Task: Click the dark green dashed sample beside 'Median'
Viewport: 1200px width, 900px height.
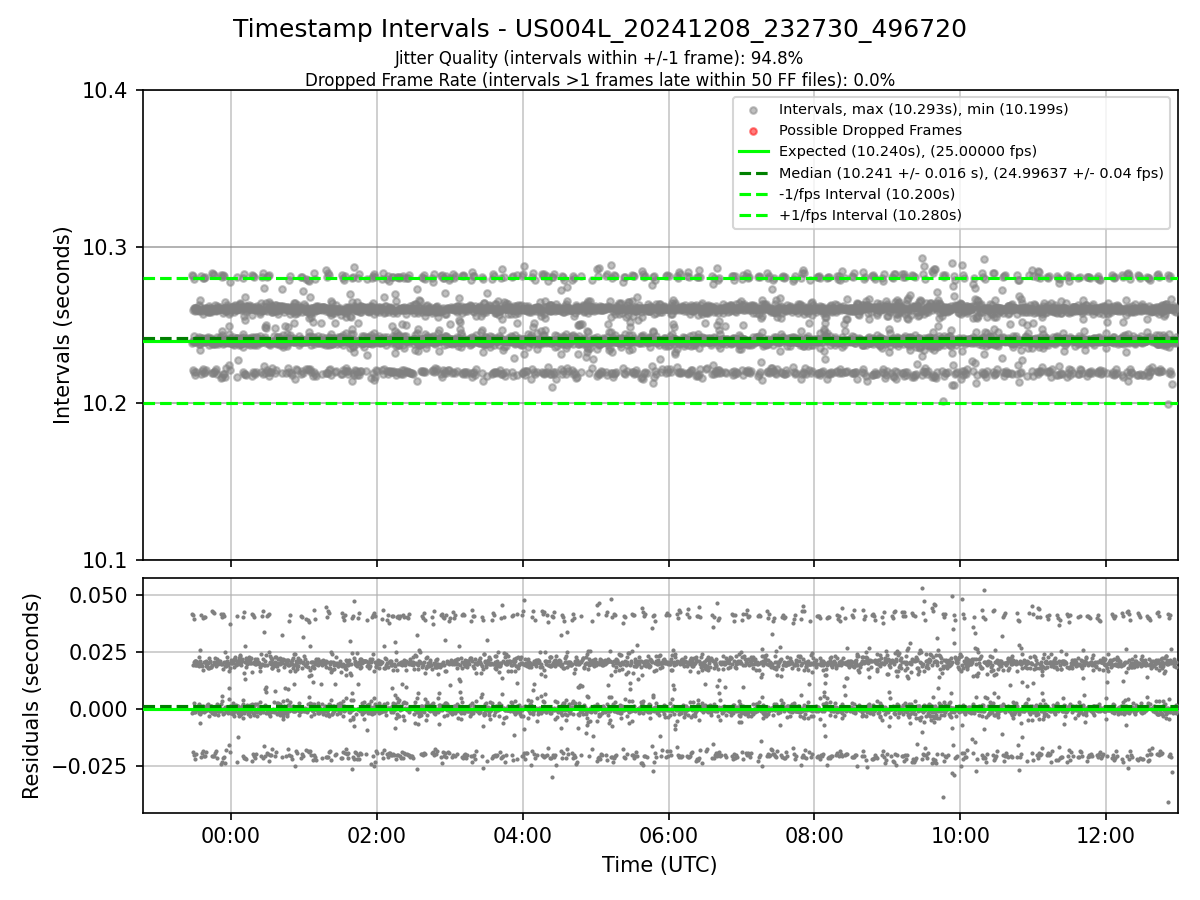Action: tap(754, 172)
